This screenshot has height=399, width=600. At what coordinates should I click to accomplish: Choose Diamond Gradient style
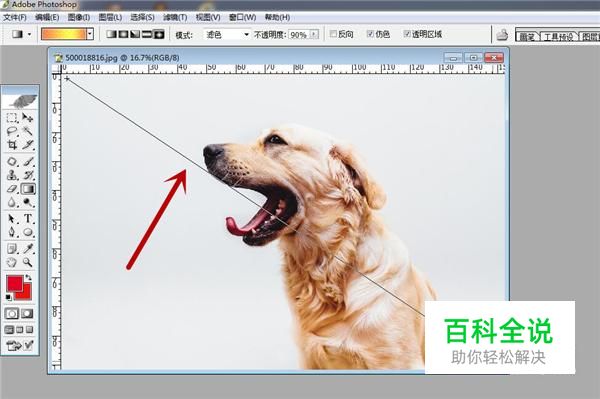click(159, 34)
